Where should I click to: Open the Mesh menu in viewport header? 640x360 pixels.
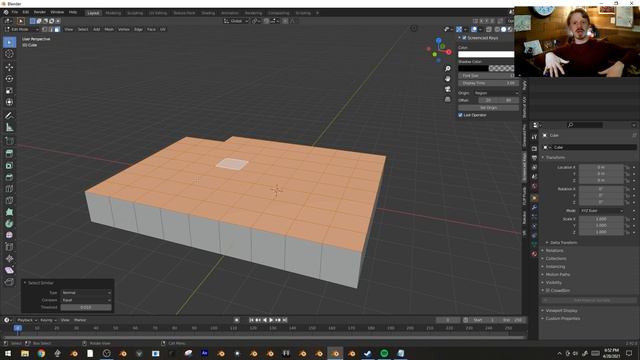click(x=109, y=29)
